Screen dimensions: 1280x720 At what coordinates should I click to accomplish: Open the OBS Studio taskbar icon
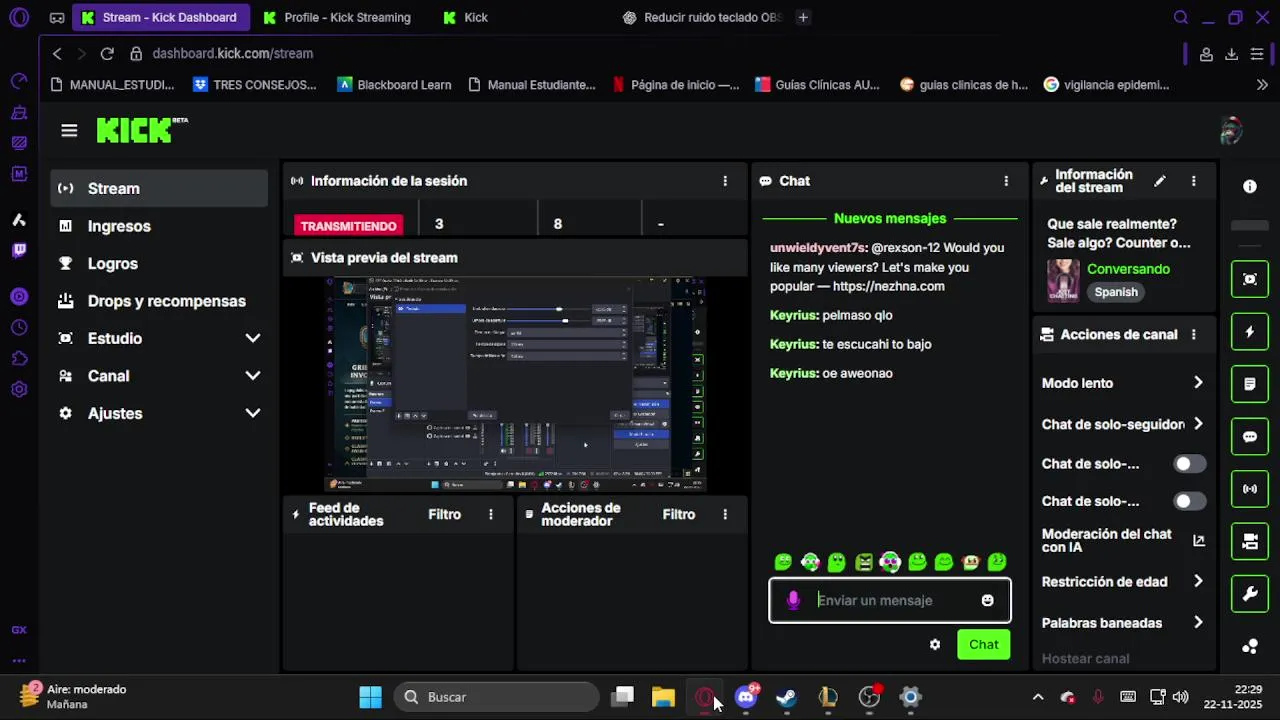[x=869, y=697]
